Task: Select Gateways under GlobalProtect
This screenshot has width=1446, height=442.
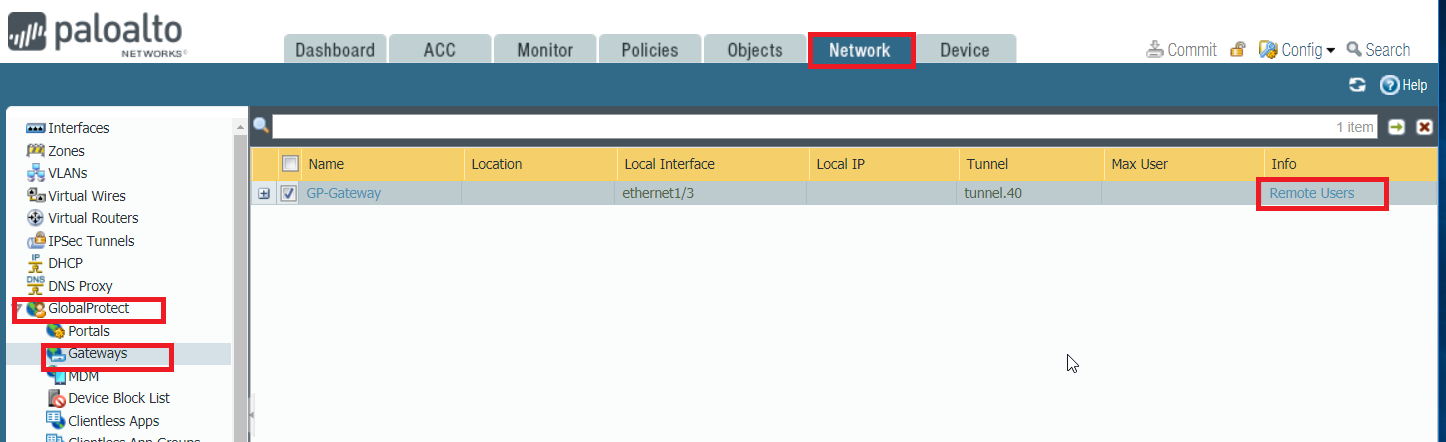Action: pos(98,353)
